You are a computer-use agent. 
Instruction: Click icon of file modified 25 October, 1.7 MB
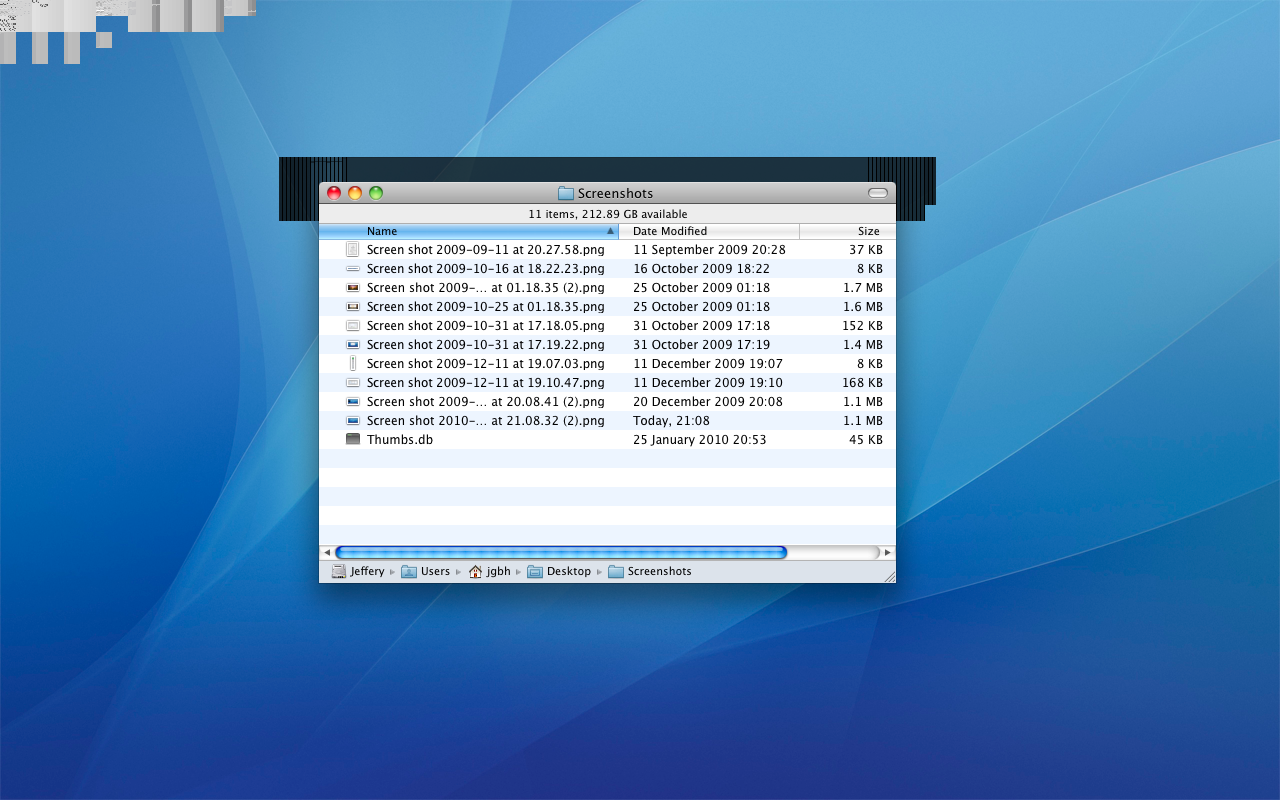point(352,288)
